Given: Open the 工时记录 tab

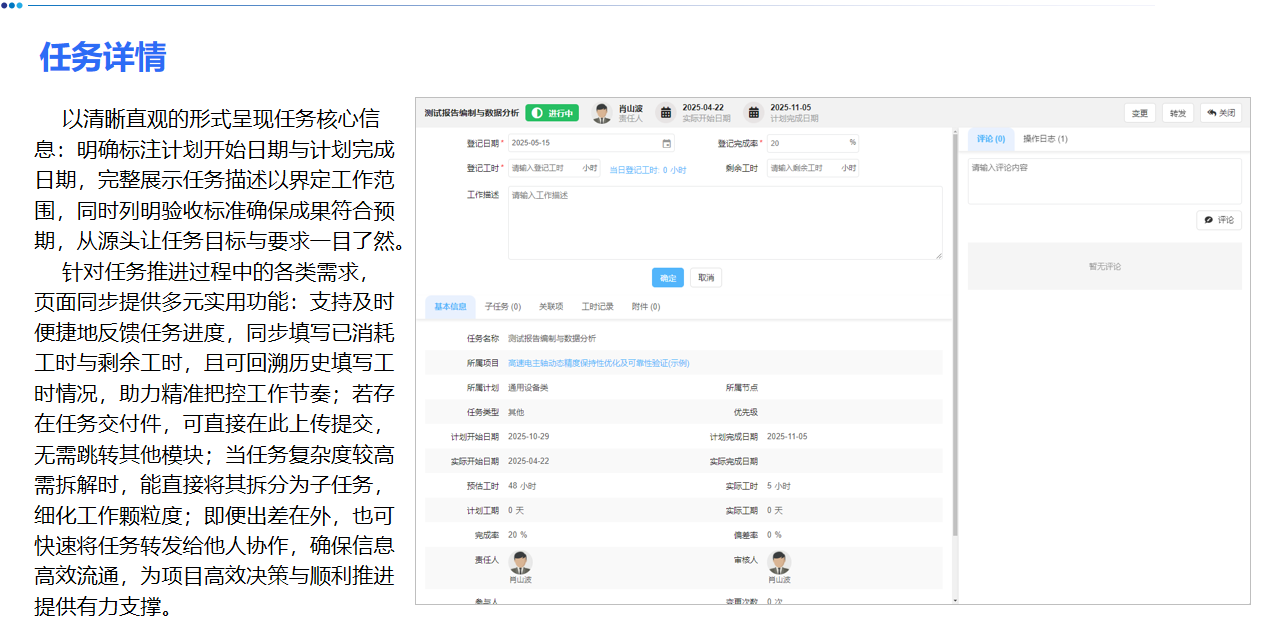Looking at the screenshot, I should 598,306.
